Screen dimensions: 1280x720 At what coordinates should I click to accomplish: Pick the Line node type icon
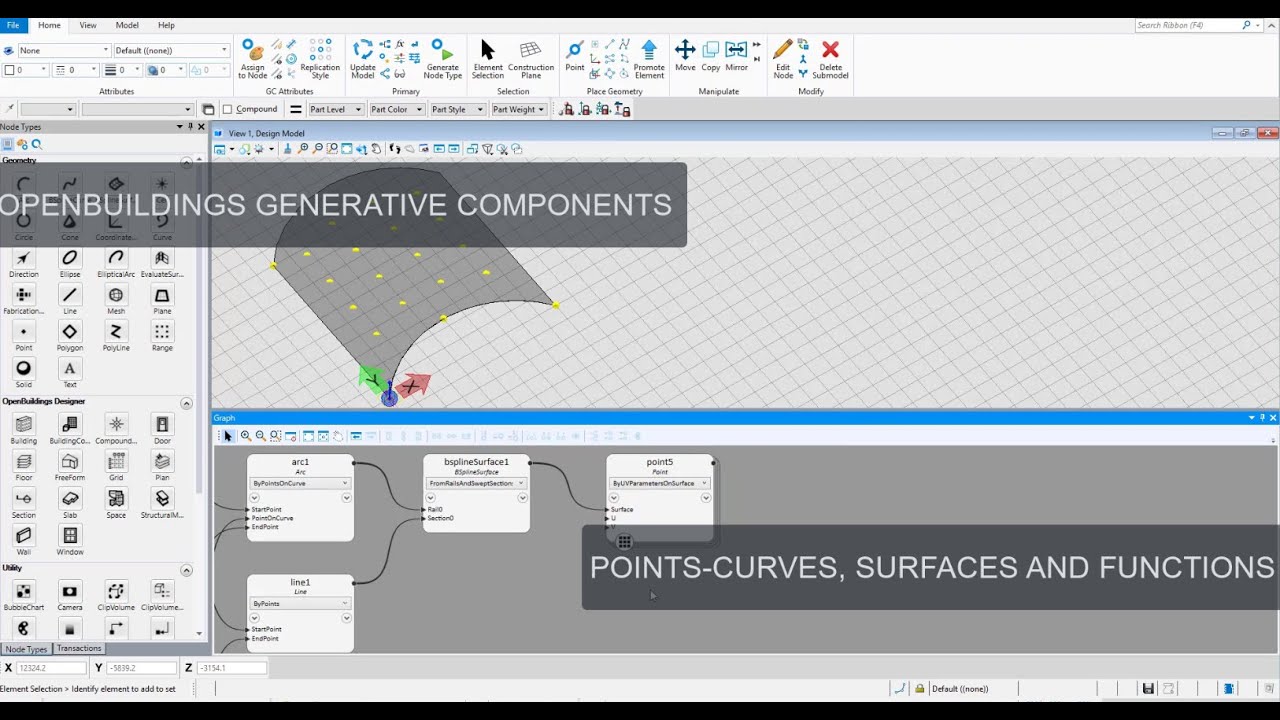pos(70,295)
